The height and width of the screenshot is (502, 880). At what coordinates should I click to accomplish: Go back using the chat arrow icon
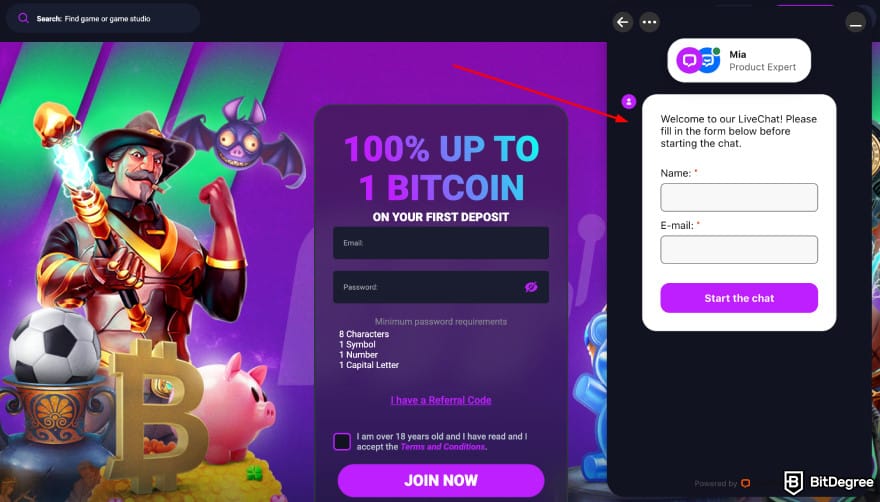click(x=622, y=22)
